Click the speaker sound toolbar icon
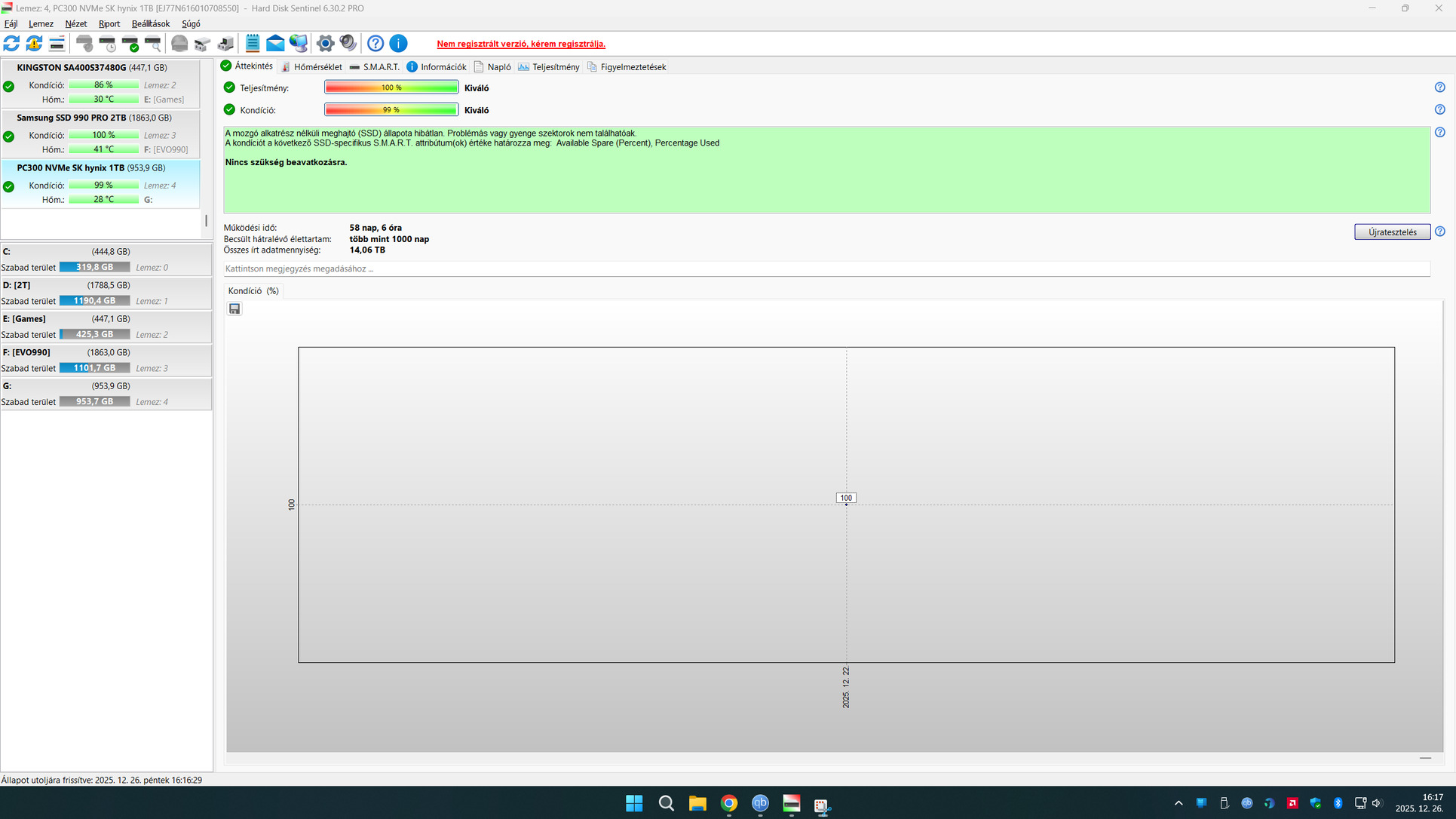This screenshot has width=1456, height=819. pos(348,44)
